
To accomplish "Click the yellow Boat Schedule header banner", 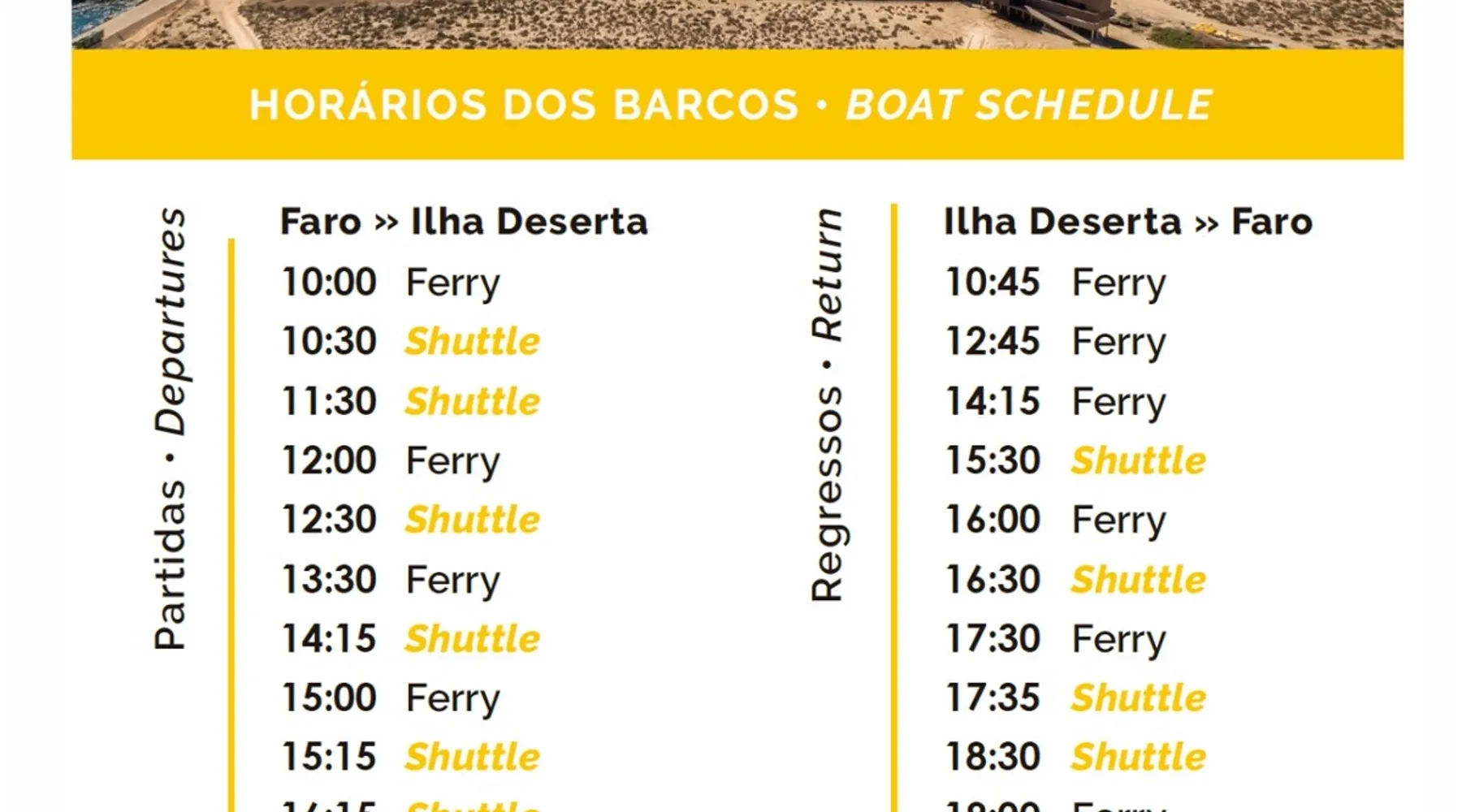I will (x=737, y=104).
